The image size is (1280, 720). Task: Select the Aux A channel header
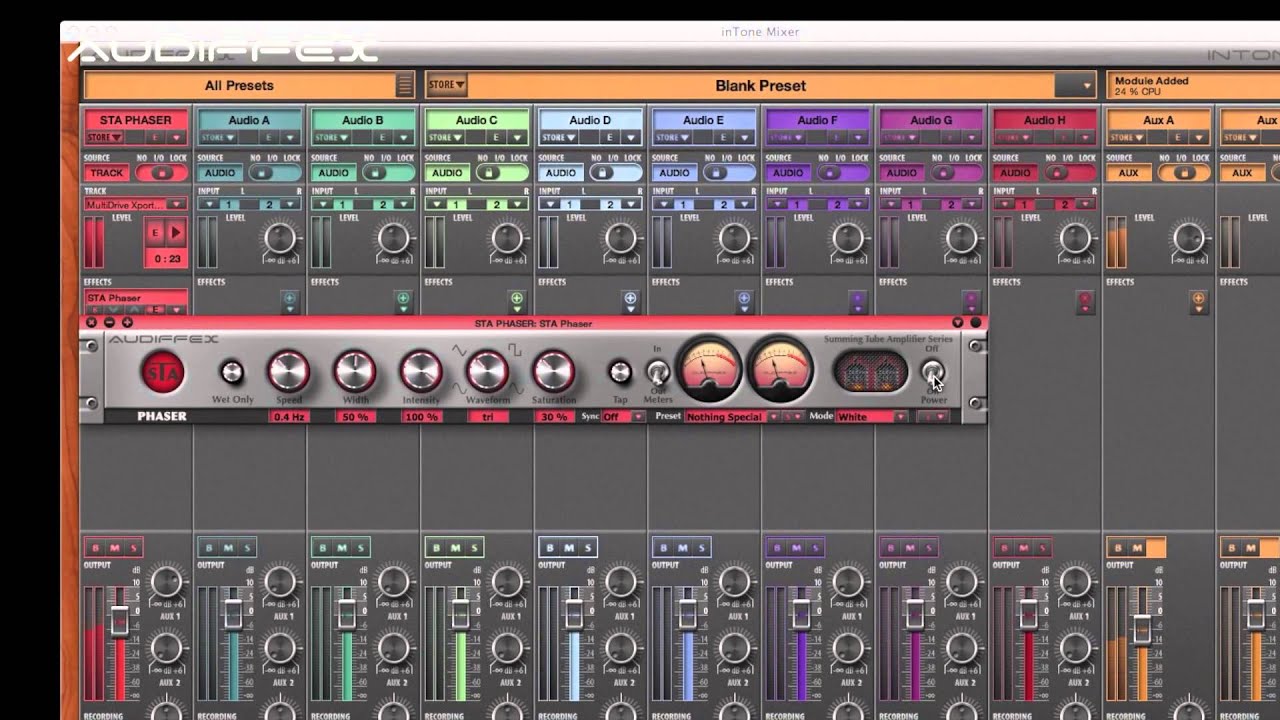(x=1158, y=120)
